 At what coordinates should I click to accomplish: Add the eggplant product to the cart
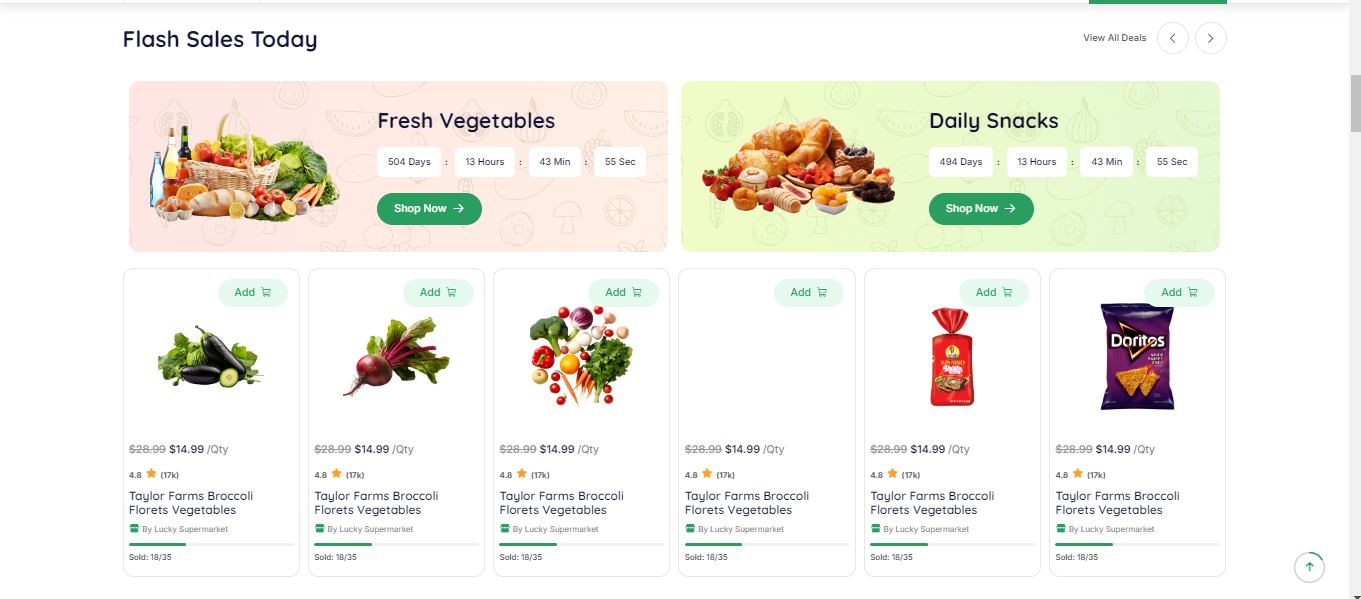[252, 293]
